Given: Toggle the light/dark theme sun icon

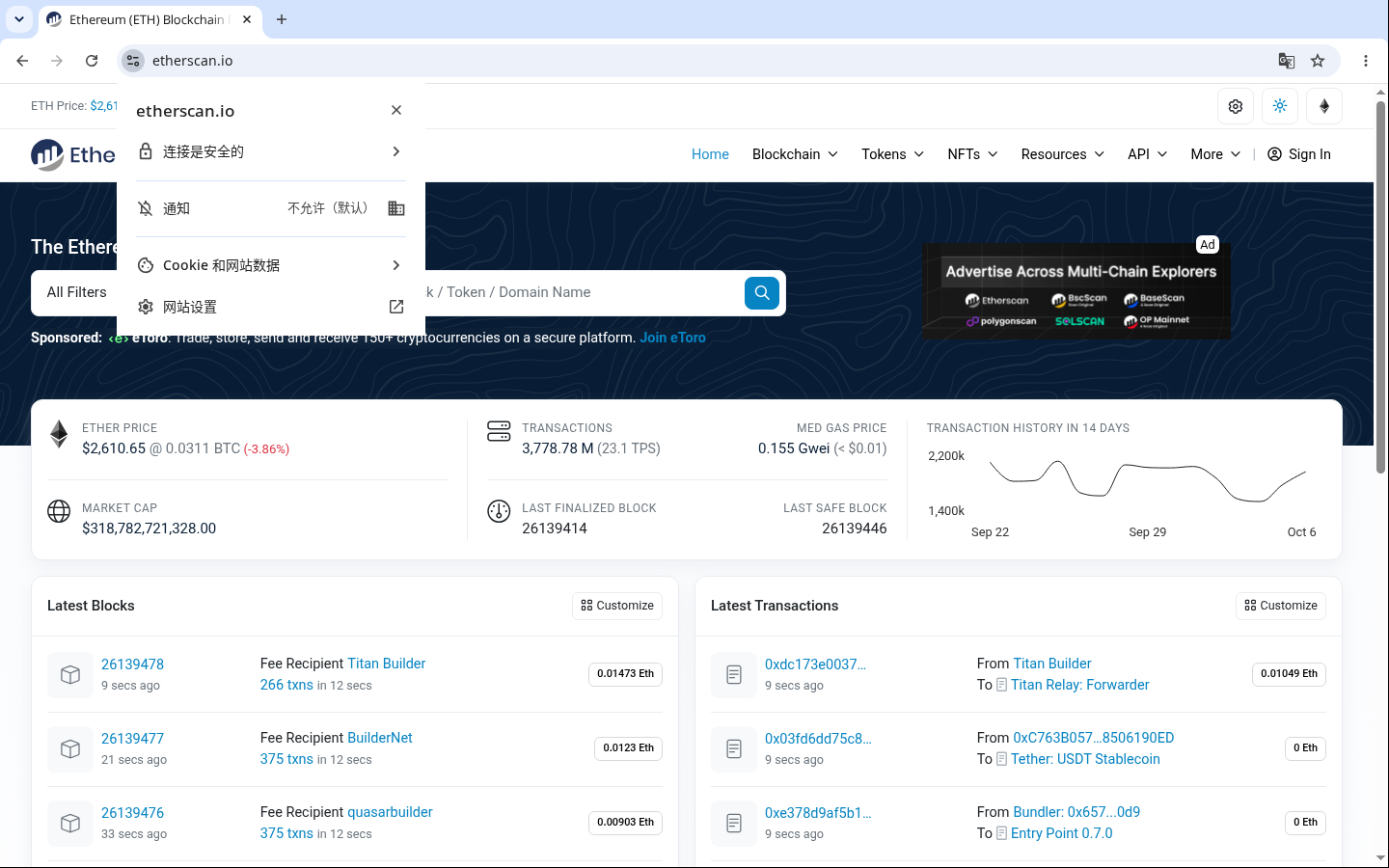Looking at the screenshot, I should point(1280,106).
